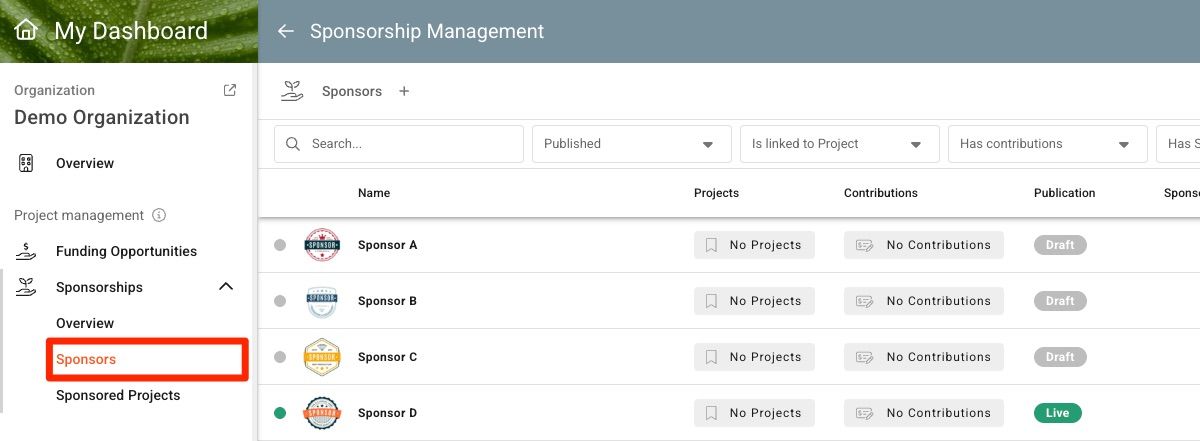Click the Search input field

tap(399, 144)
